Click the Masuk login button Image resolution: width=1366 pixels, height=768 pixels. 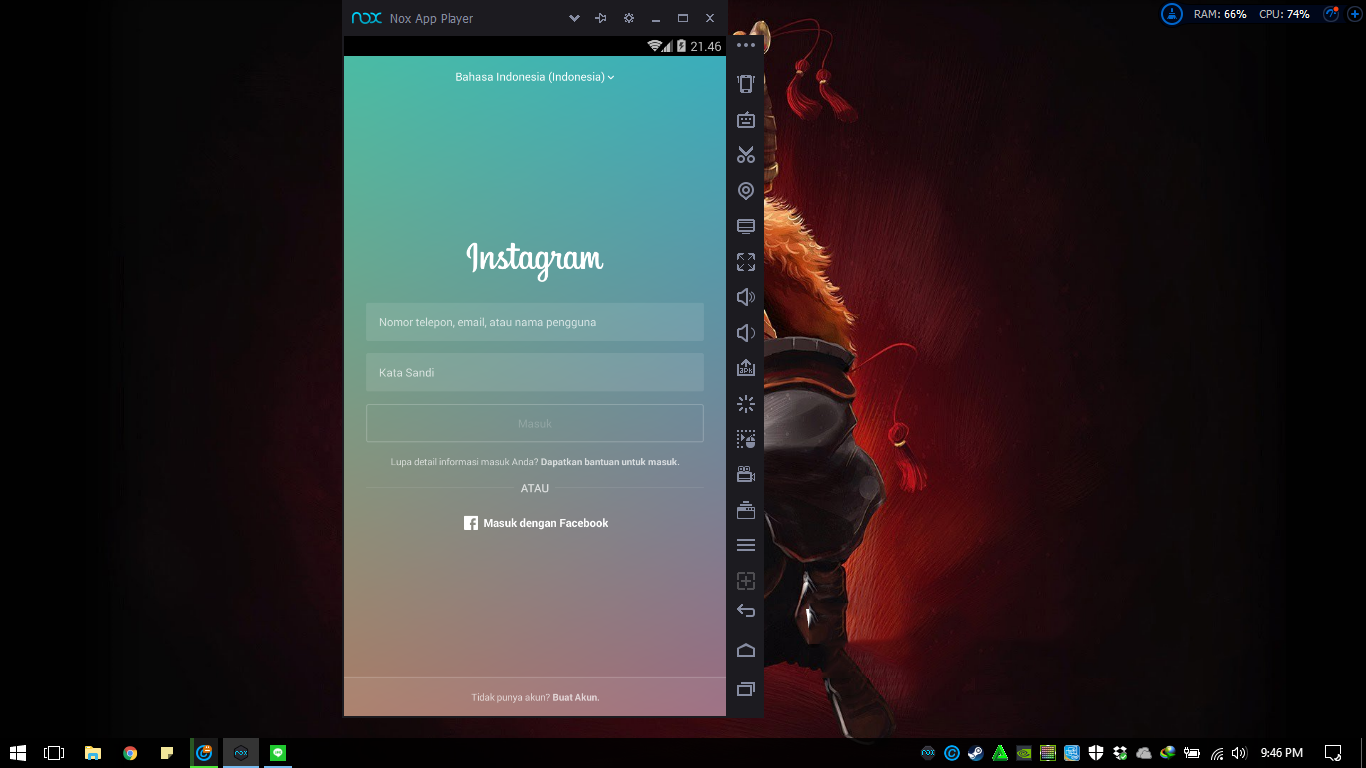(x=535, y=423)
